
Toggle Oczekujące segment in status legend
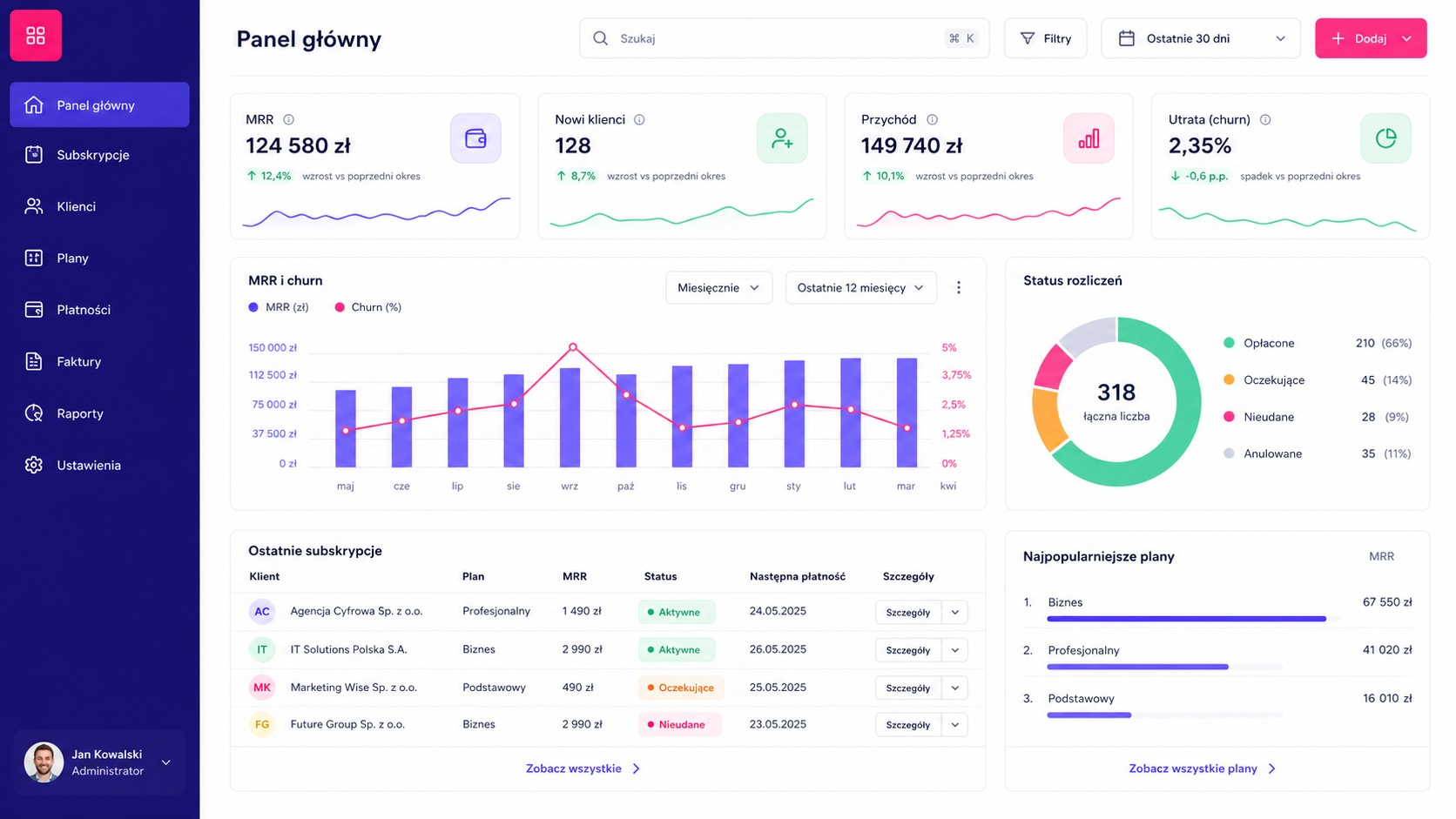click(1264, 380)
